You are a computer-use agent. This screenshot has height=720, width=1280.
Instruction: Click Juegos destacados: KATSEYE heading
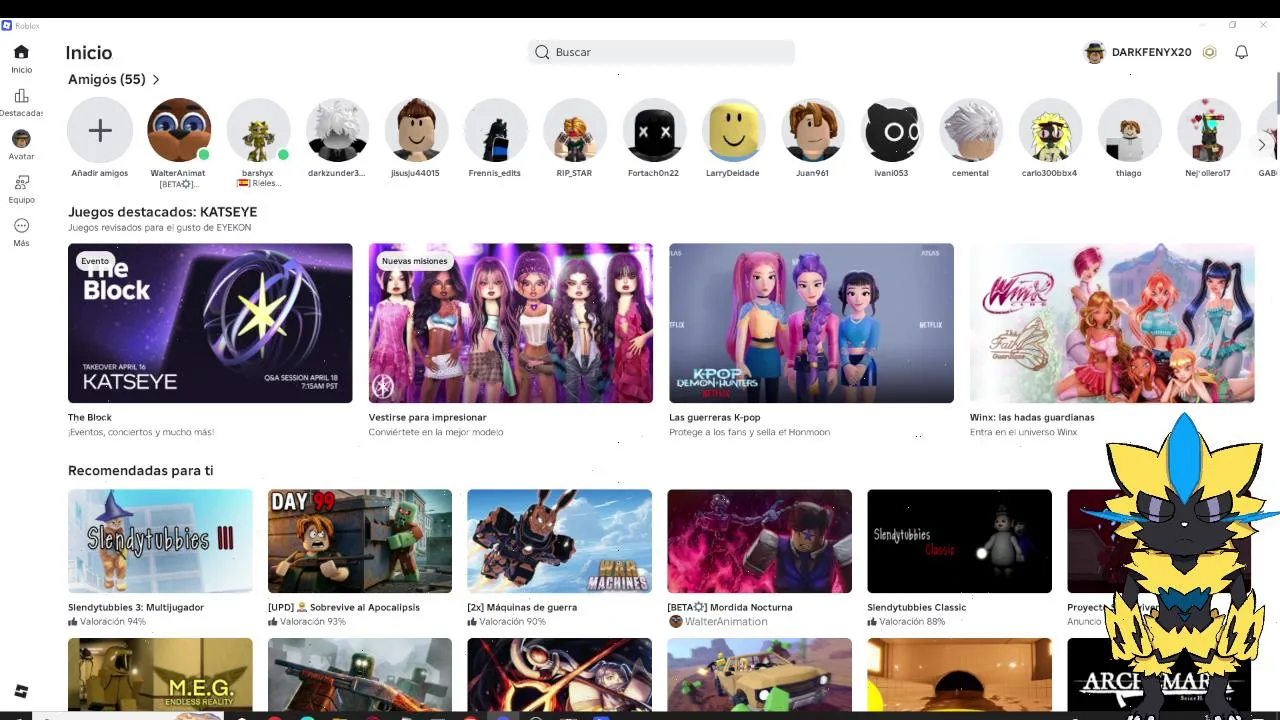162,212
